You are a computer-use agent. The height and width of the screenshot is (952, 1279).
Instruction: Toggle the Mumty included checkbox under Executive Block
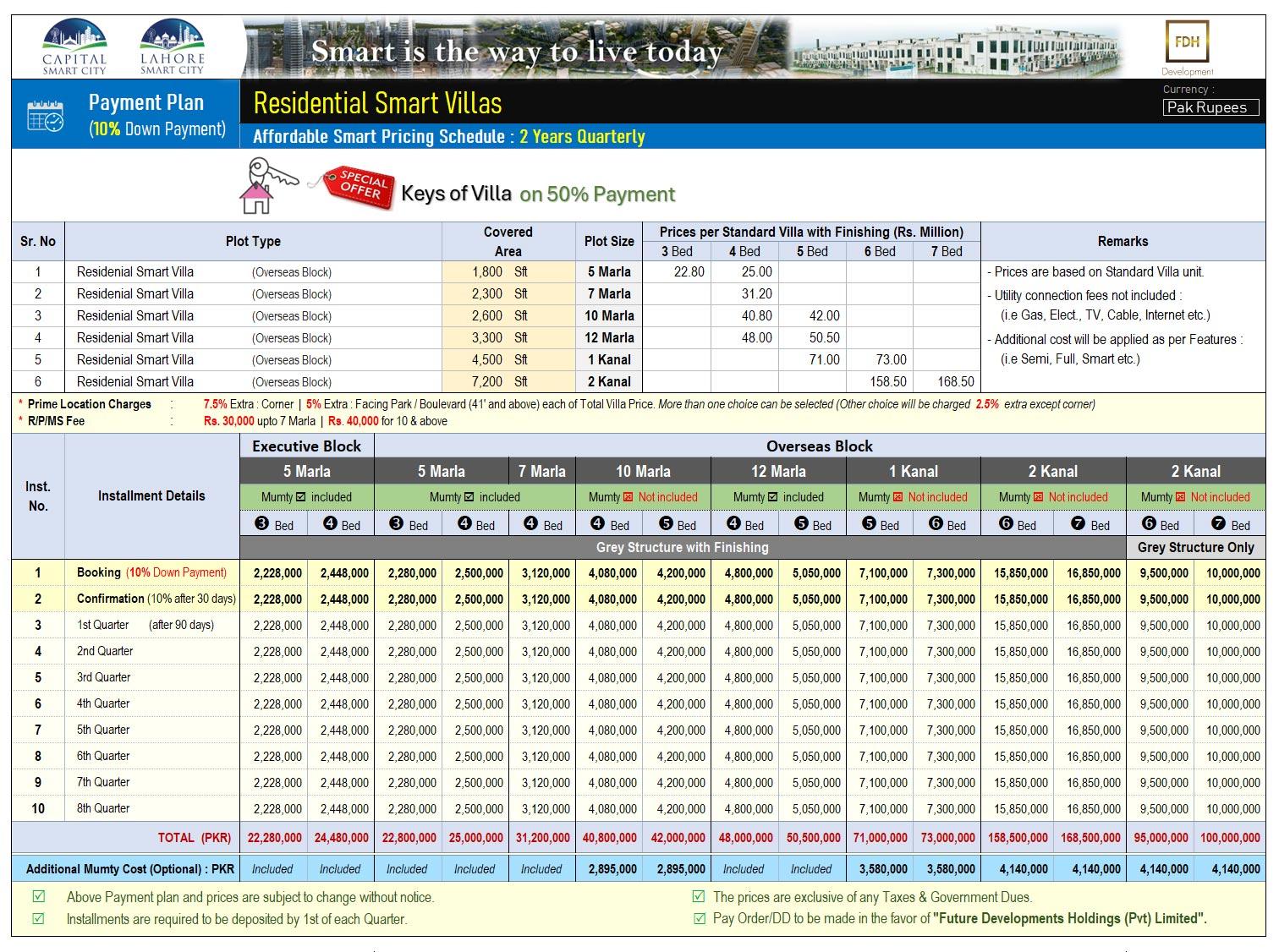[301, 497]
